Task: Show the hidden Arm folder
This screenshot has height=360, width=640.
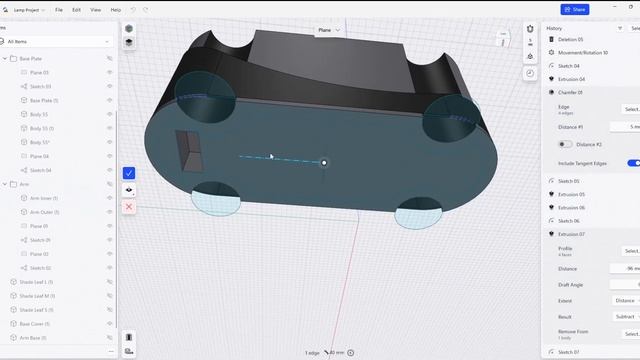Action: pos(109,184)
